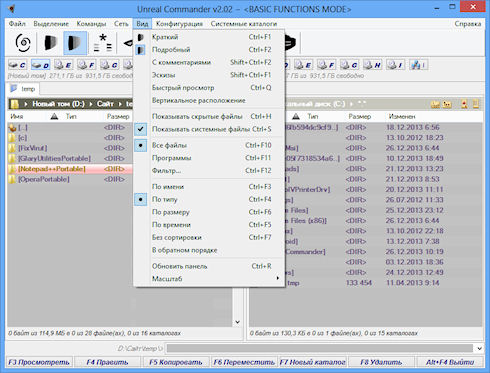Switch to the temp tab
490x373 pixels.
(23, 89)
